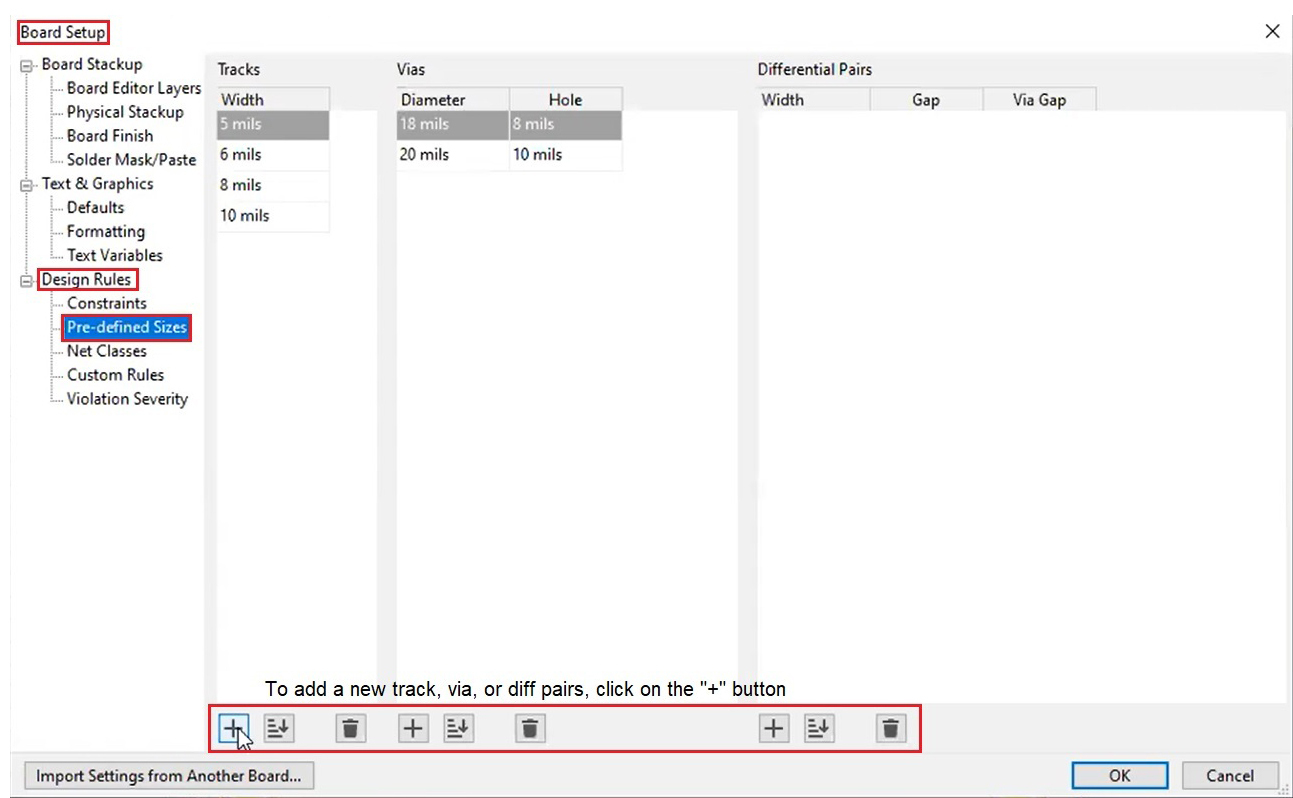
Task: Collapse the Text & Graphics tree node
Action: coord(27,185)
